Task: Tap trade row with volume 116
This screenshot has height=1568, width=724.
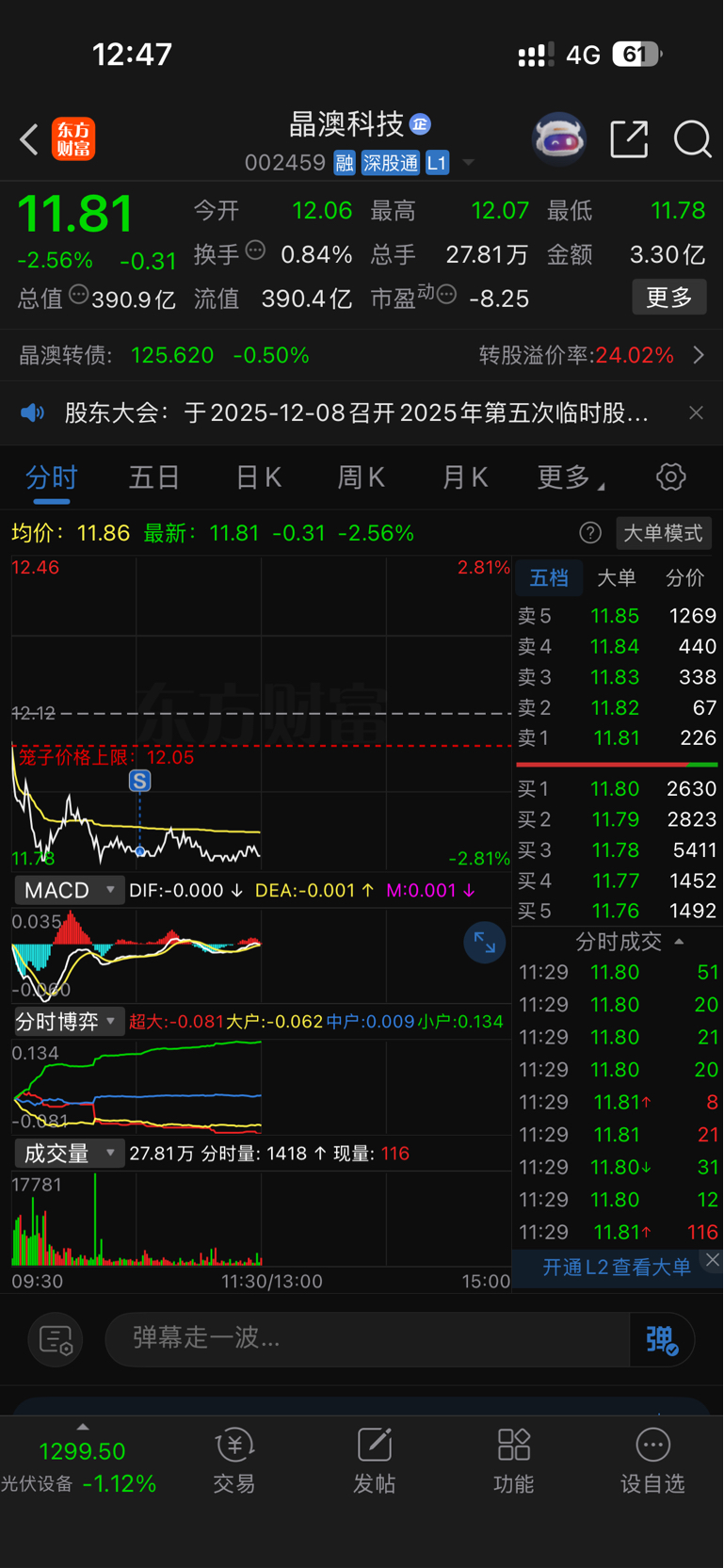Action: tap(618, 1232)
